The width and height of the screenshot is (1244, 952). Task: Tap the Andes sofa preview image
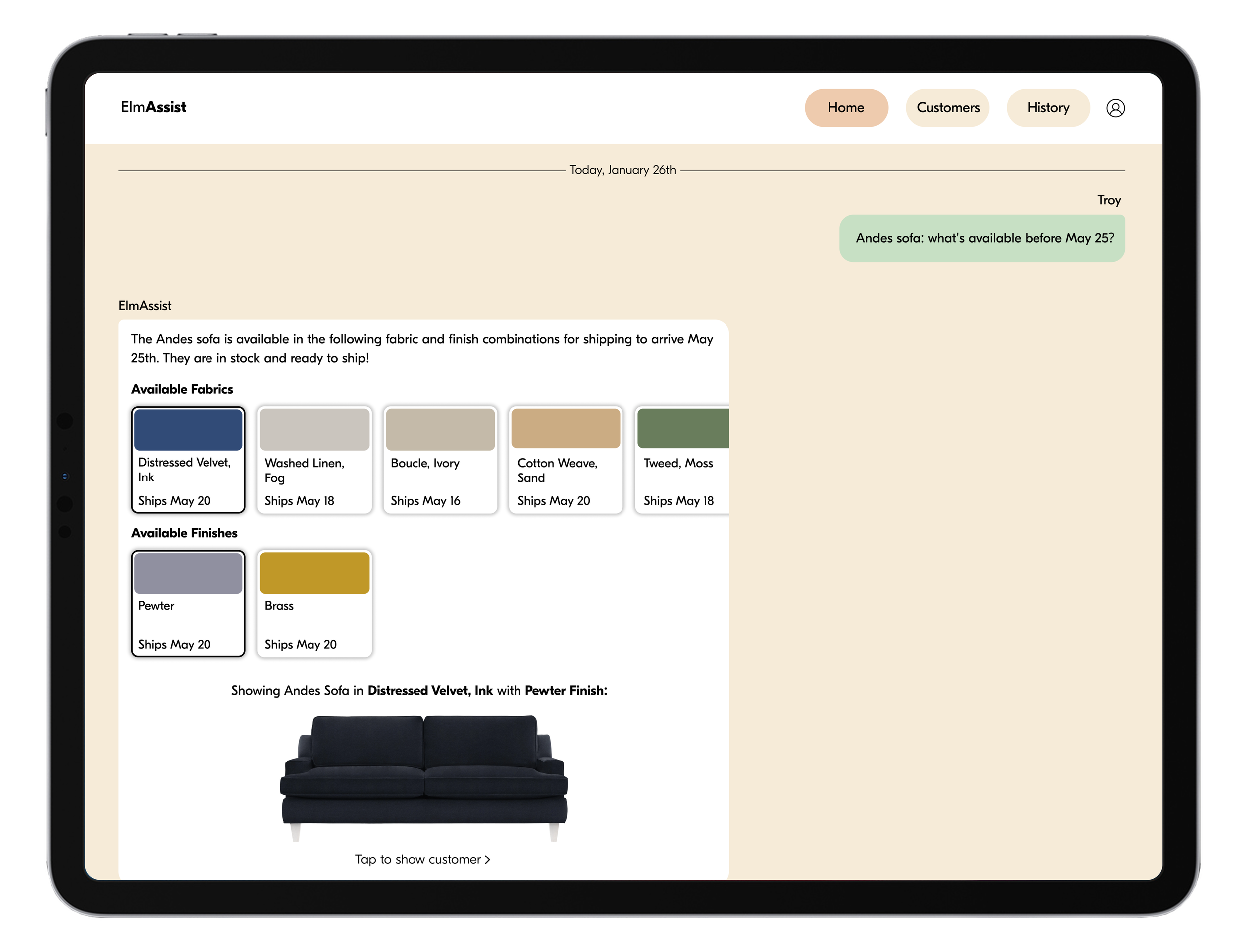pos(424,776)
